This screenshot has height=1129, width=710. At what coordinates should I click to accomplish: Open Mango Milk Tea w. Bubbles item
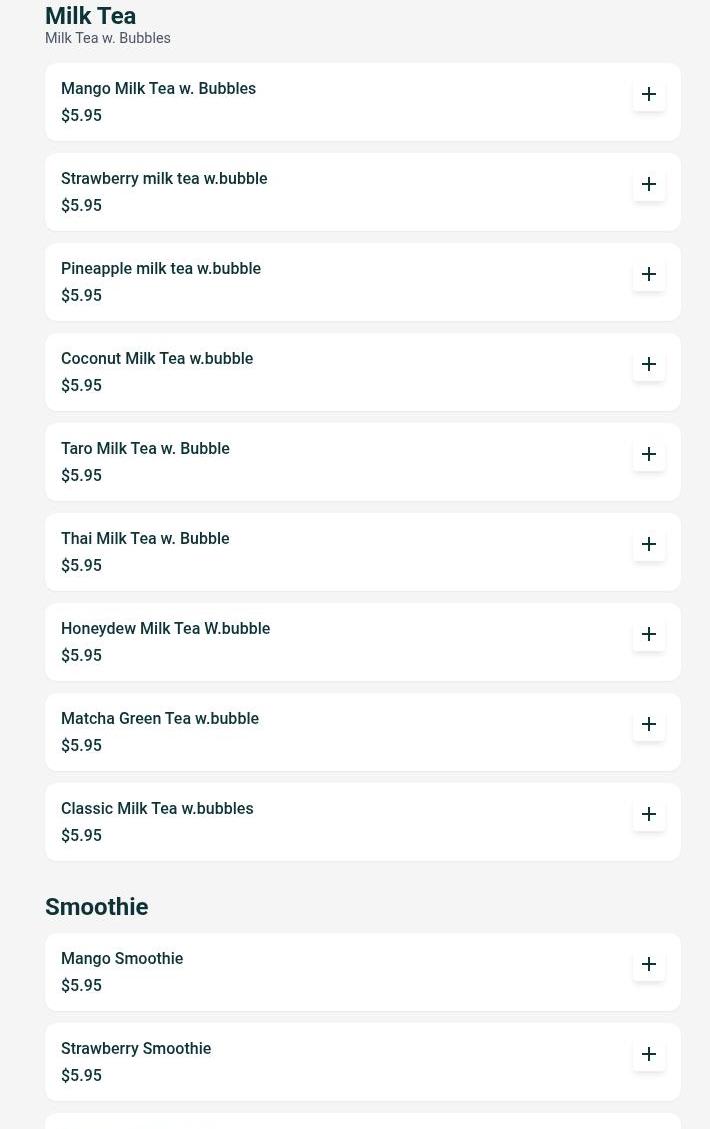click(x=158, y=88)
